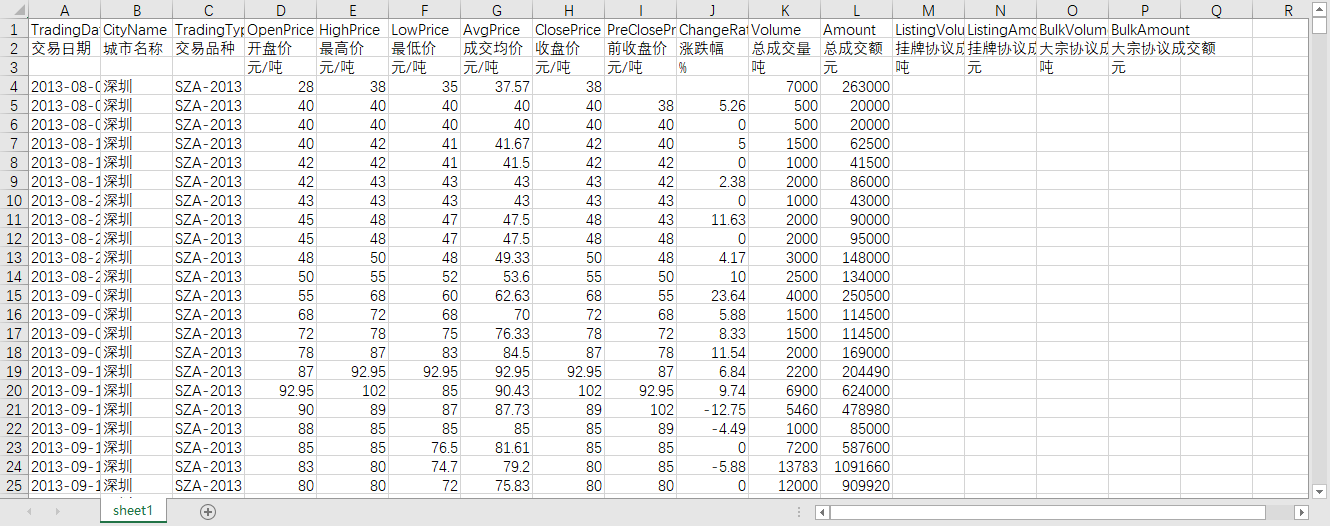Click the previous sheet navigation arrow

(29, 511)
